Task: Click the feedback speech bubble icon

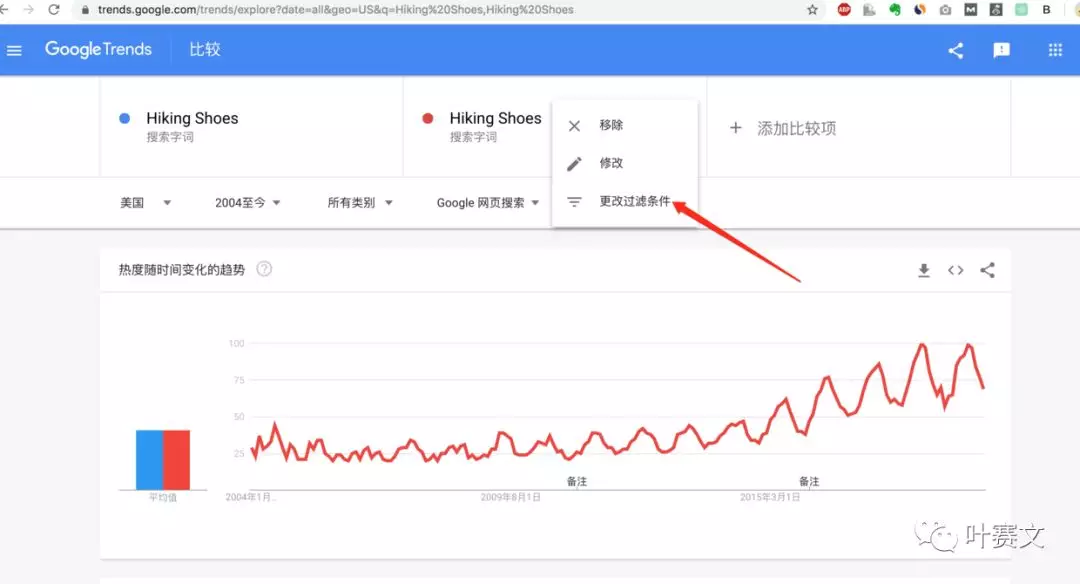Action: point(1001,49)
